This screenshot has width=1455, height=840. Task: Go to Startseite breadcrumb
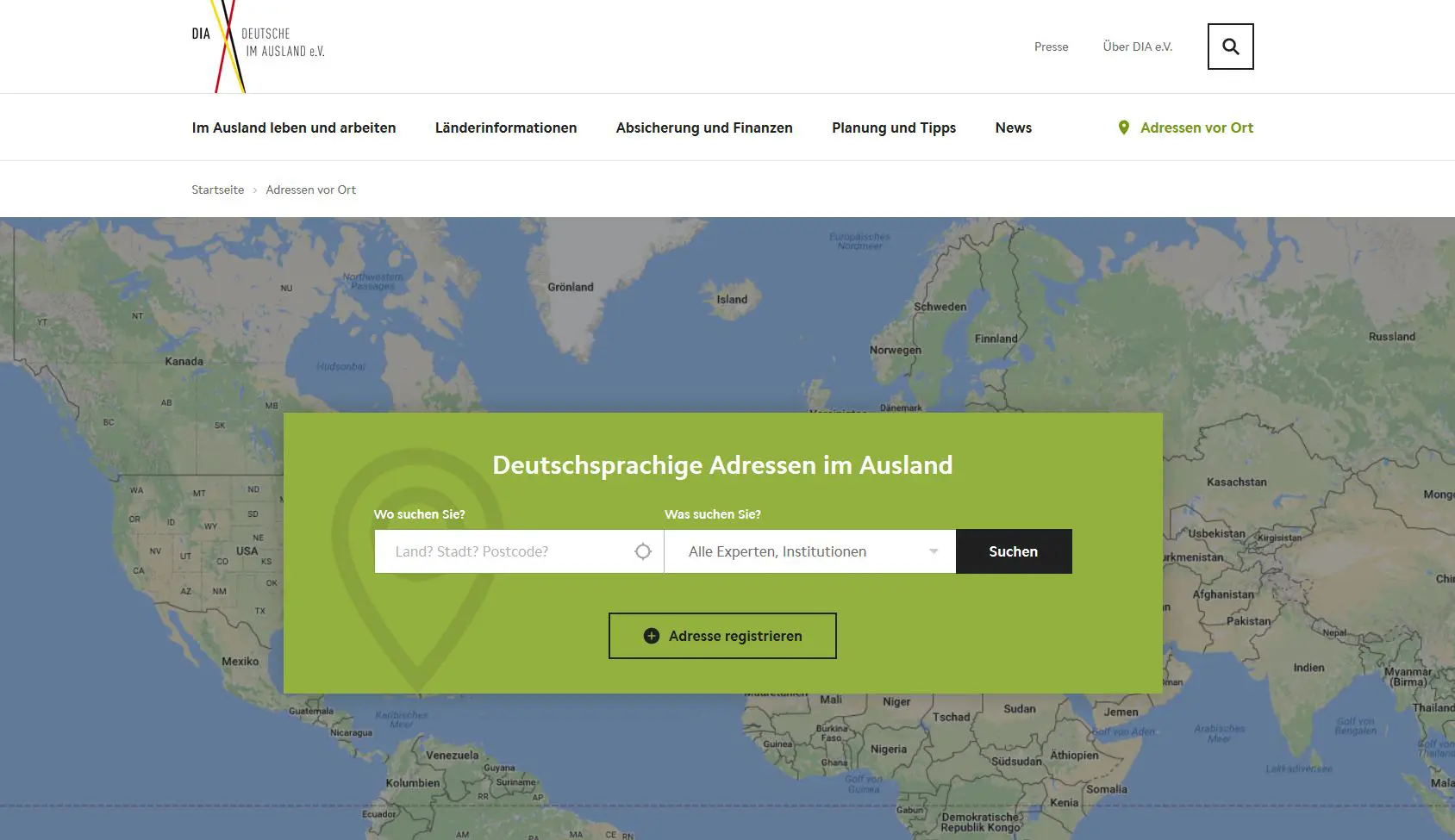[x=217, y=190]
